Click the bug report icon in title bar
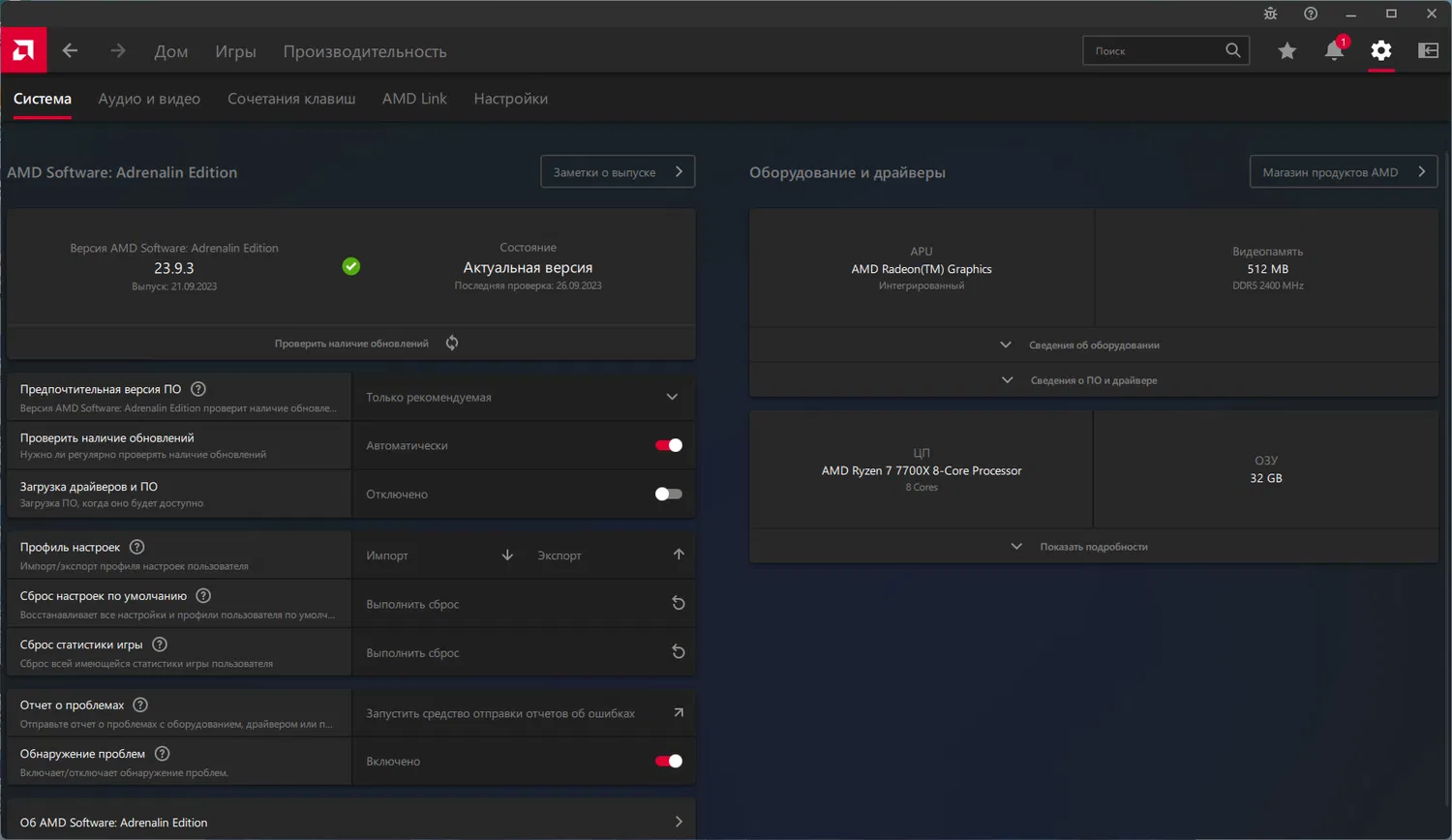 [x=1270, y=14]
